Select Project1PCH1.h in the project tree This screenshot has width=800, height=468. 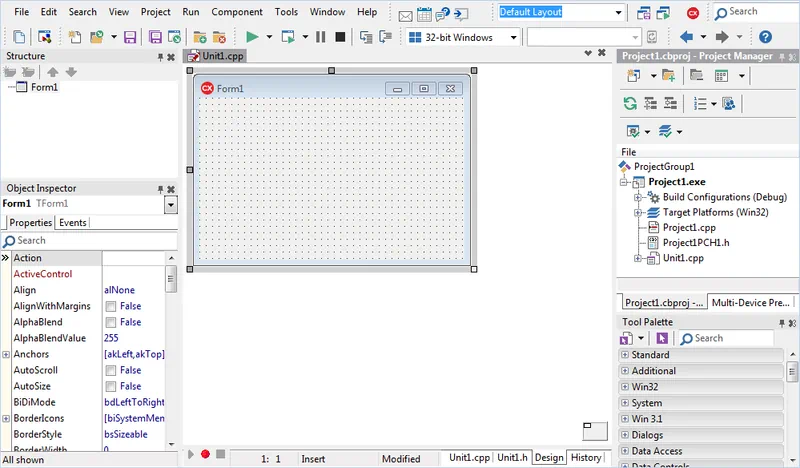coord(696,243)
